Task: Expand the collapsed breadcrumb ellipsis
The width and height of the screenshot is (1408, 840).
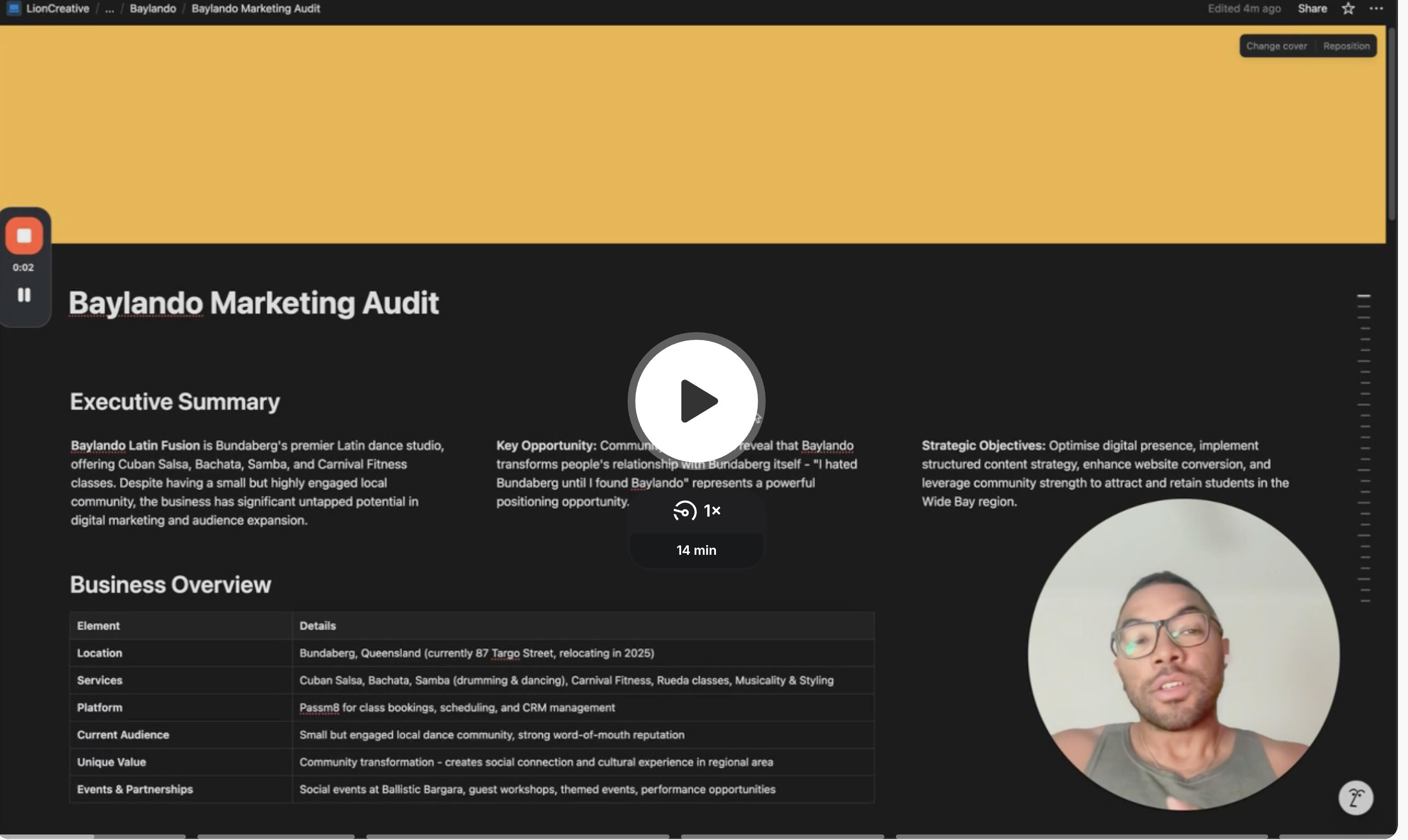Action: coord(109,8)
